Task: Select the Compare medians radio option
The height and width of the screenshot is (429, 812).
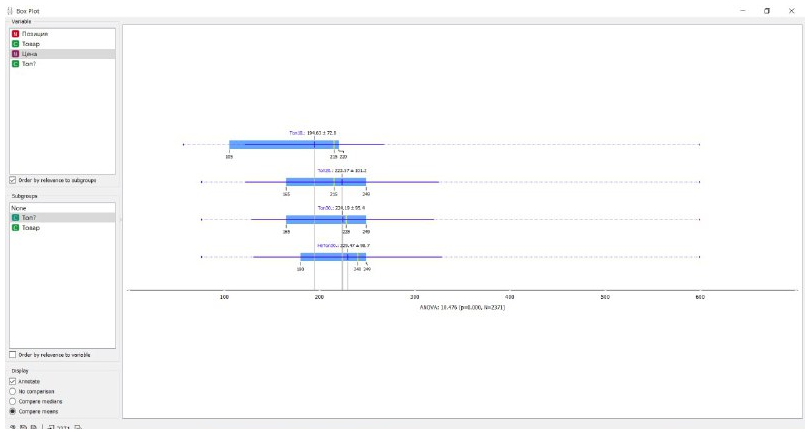Action: point(12,402)
